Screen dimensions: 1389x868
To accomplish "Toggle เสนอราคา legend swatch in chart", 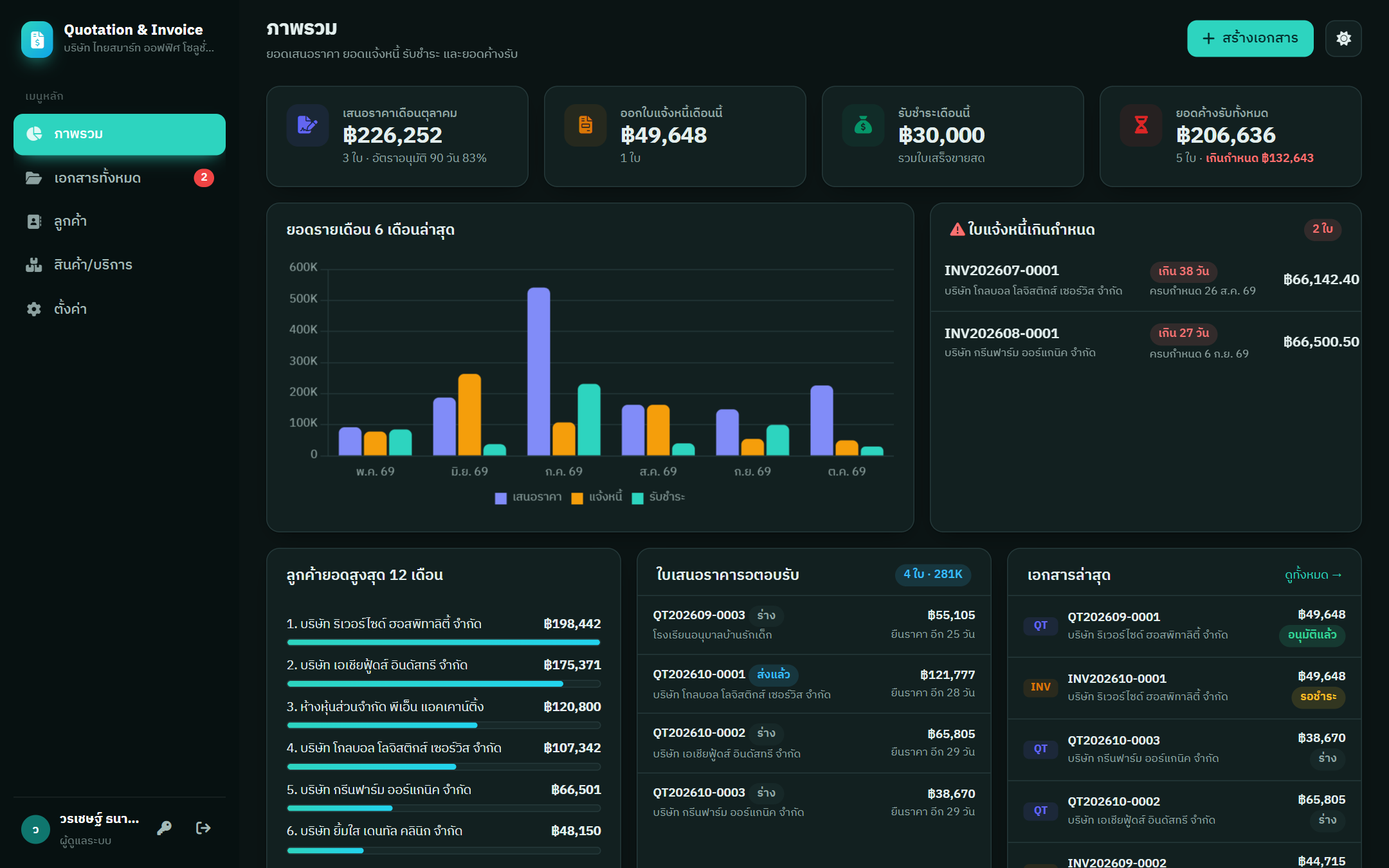I will click(501, 498).
